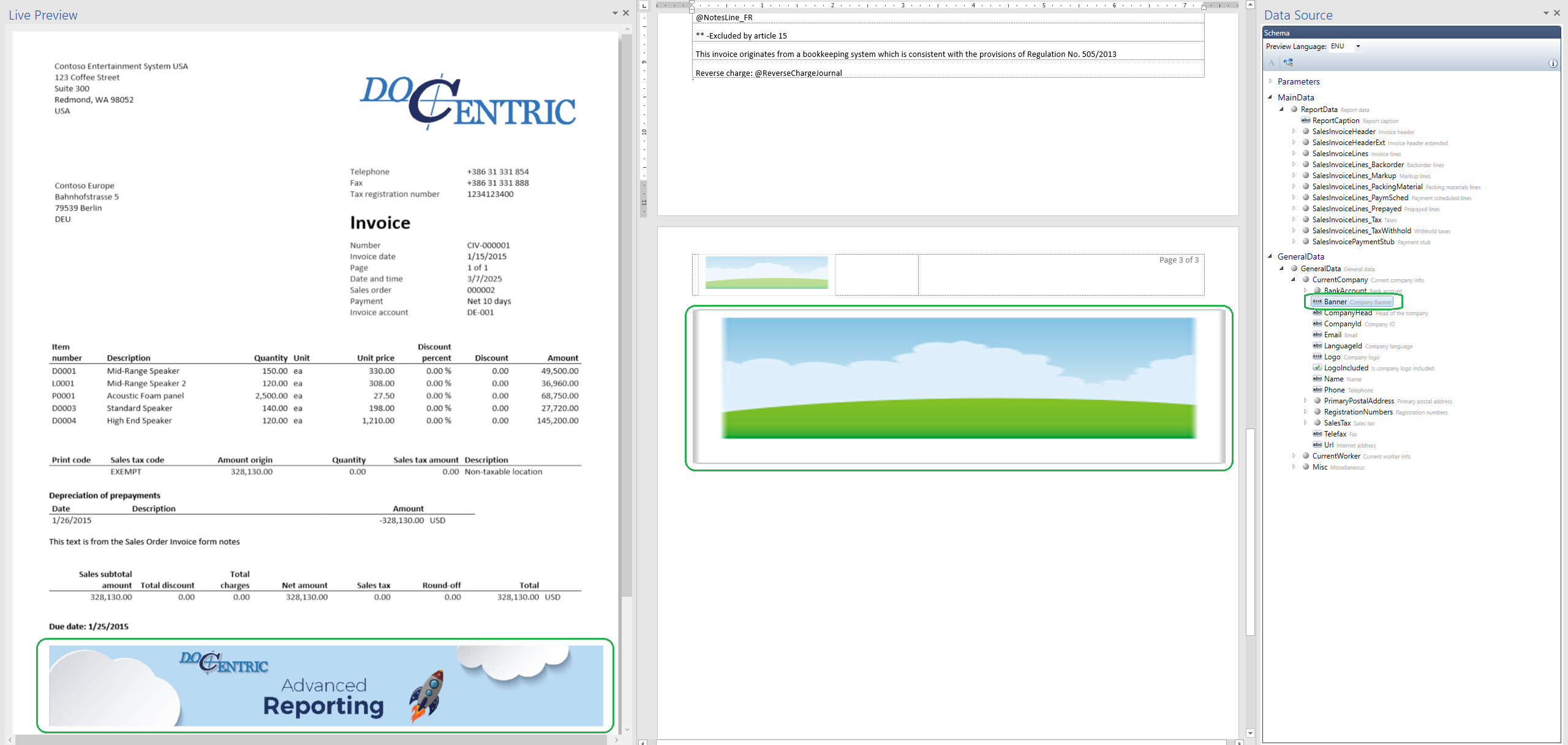Click the DocCentric logo in invoice preview
1568x745 pixels.
coord(467,101)
